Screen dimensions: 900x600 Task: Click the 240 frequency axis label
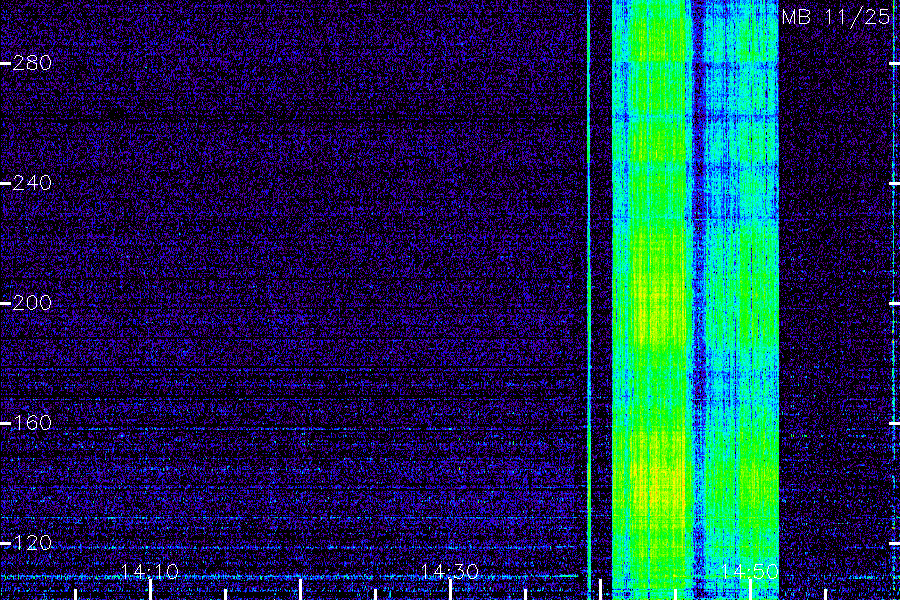click(32, 183)
